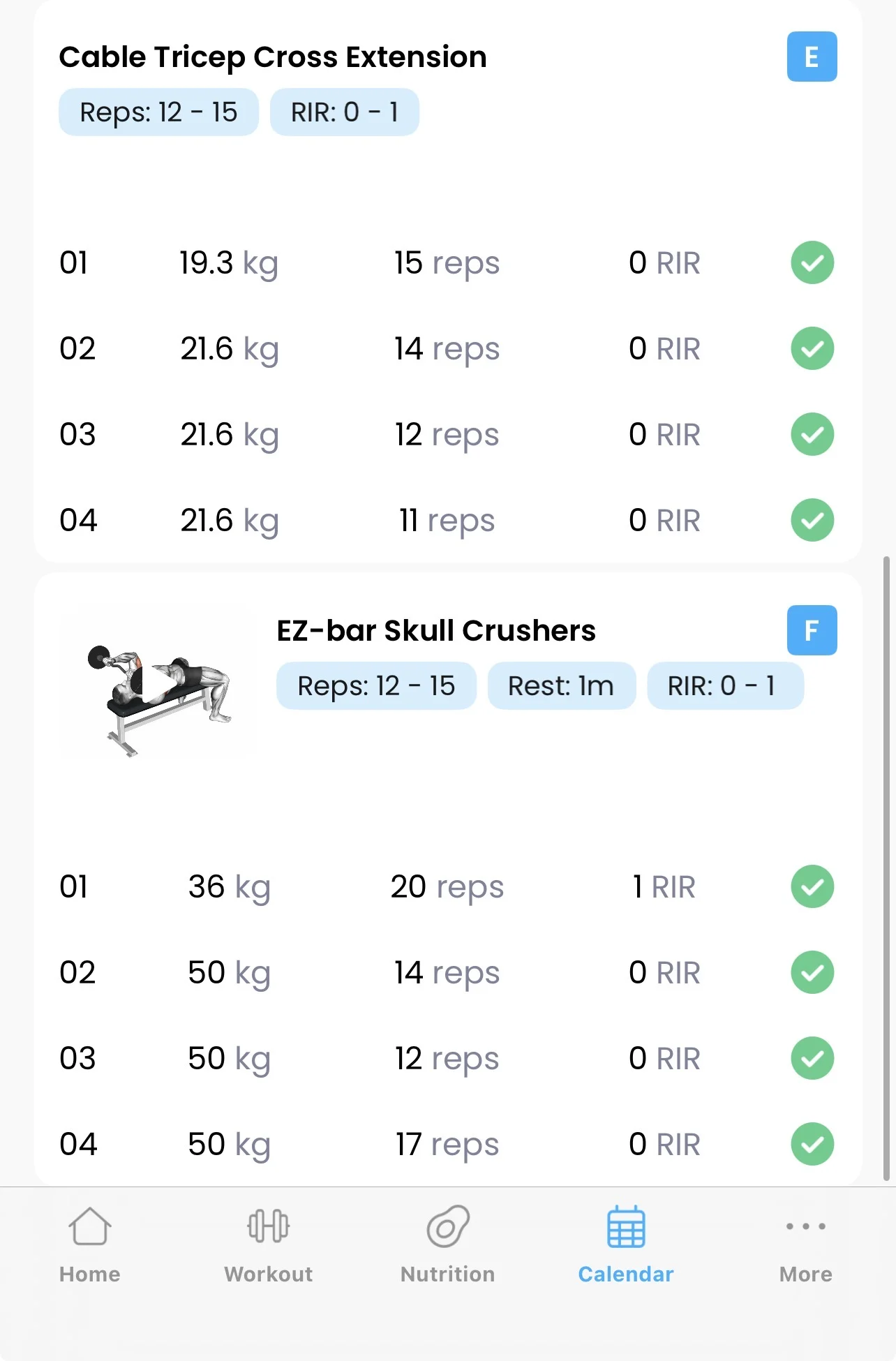
Task: Uncheck Skull Crushers set 04 checkmark
Action: [x=812, y=1144]
